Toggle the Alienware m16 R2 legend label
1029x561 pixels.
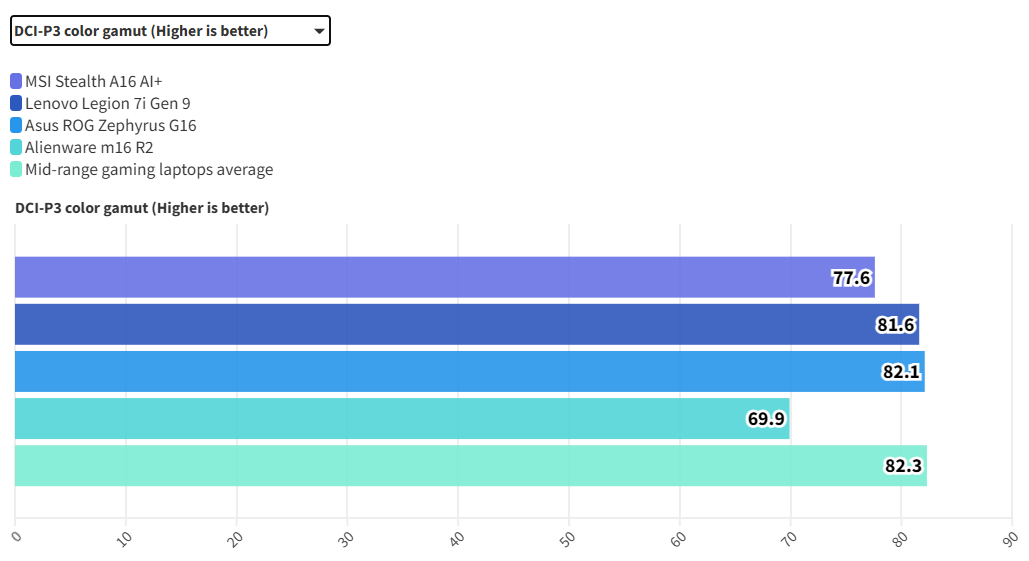click(89, 147)
